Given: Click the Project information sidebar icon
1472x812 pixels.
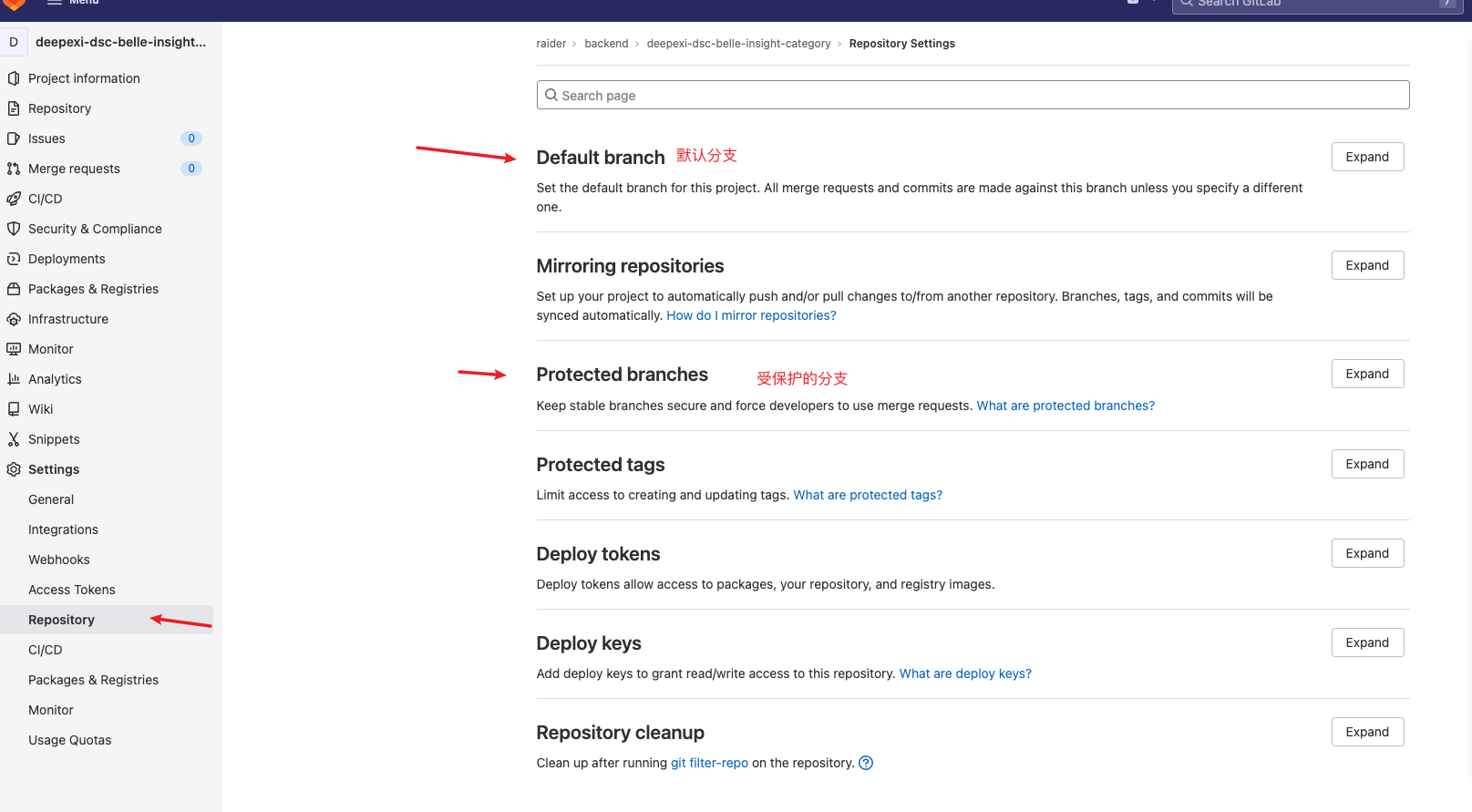Looking at the screenshot, I should (x=14, y=78).
